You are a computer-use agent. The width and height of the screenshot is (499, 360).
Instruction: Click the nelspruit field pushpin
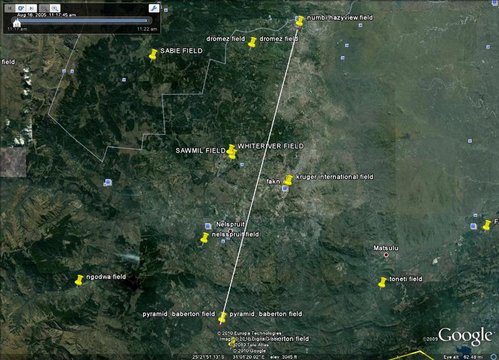point(204,238)
